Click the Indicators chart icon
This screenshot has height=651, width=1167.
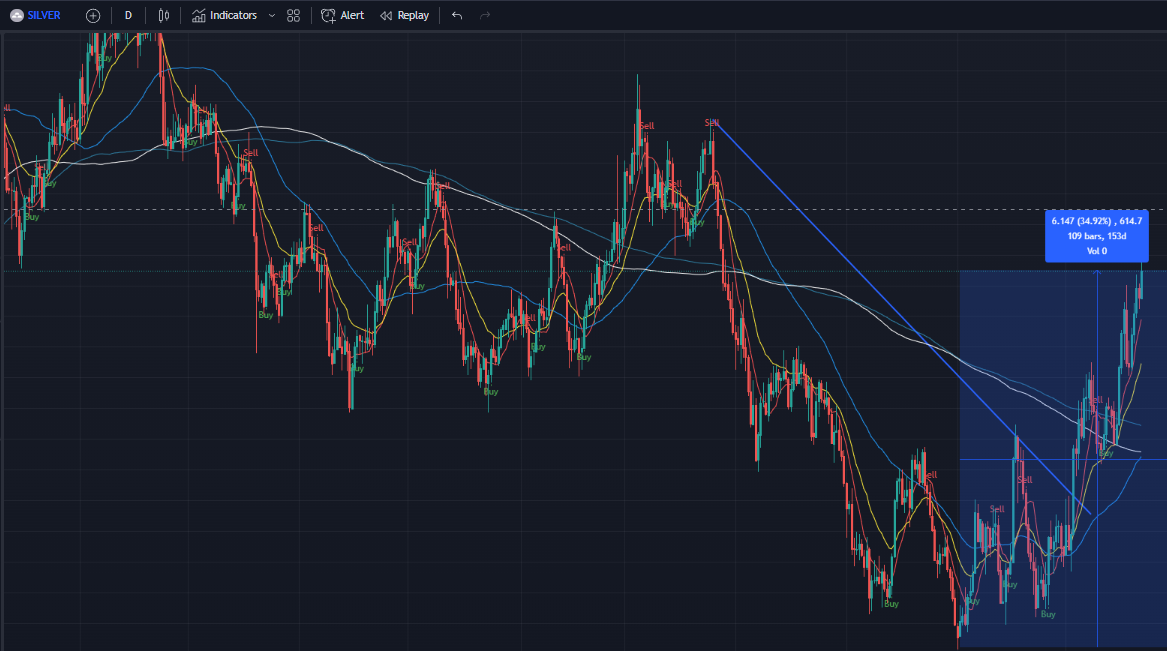point(198,15)
